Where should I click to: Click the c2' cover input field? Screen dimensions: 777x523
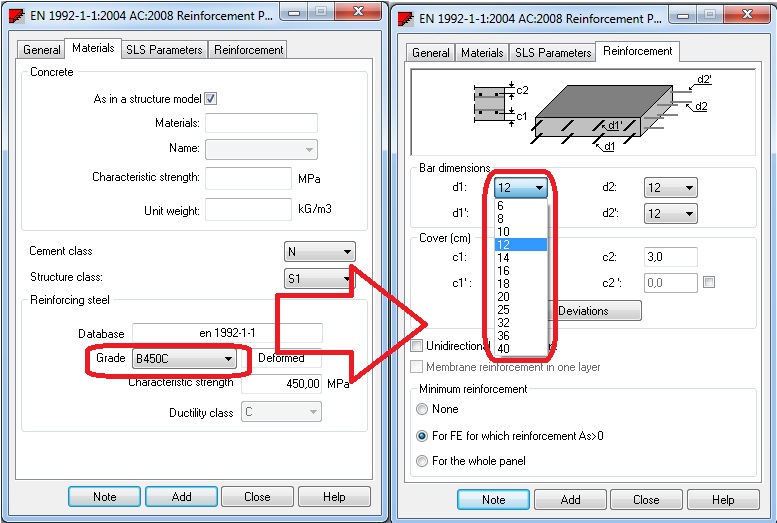pos(670,283)
